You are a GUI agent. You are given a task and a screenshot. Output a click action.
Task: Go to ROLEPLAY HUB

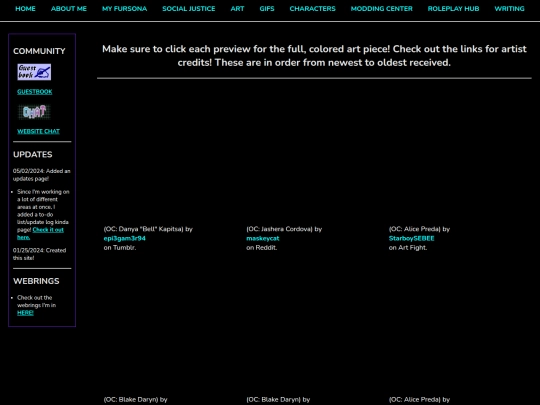click(x=453, y=9)
